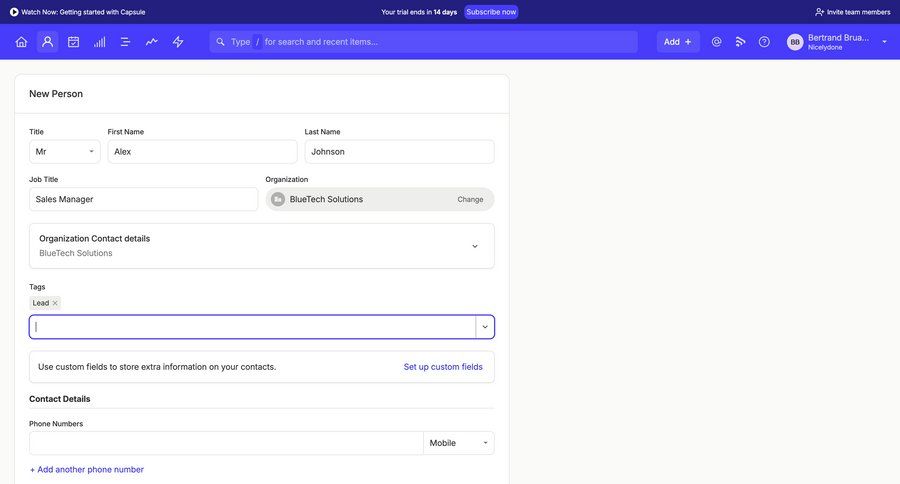Open the activity feed icon
The width and height of the screenshot is (900, 484).
point(741,42)
